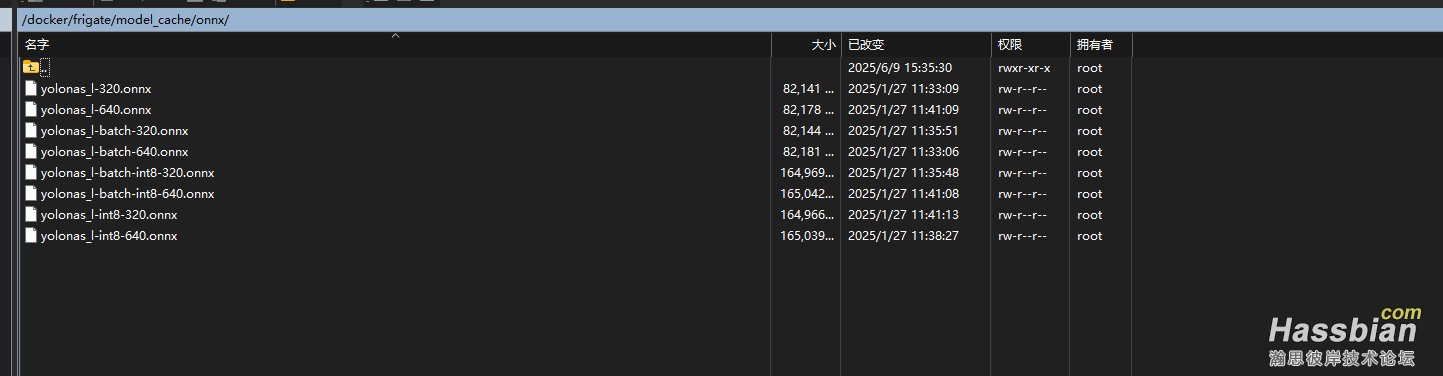Select the file name yolonas_l-int8-320.onnx

pos(109,215)
